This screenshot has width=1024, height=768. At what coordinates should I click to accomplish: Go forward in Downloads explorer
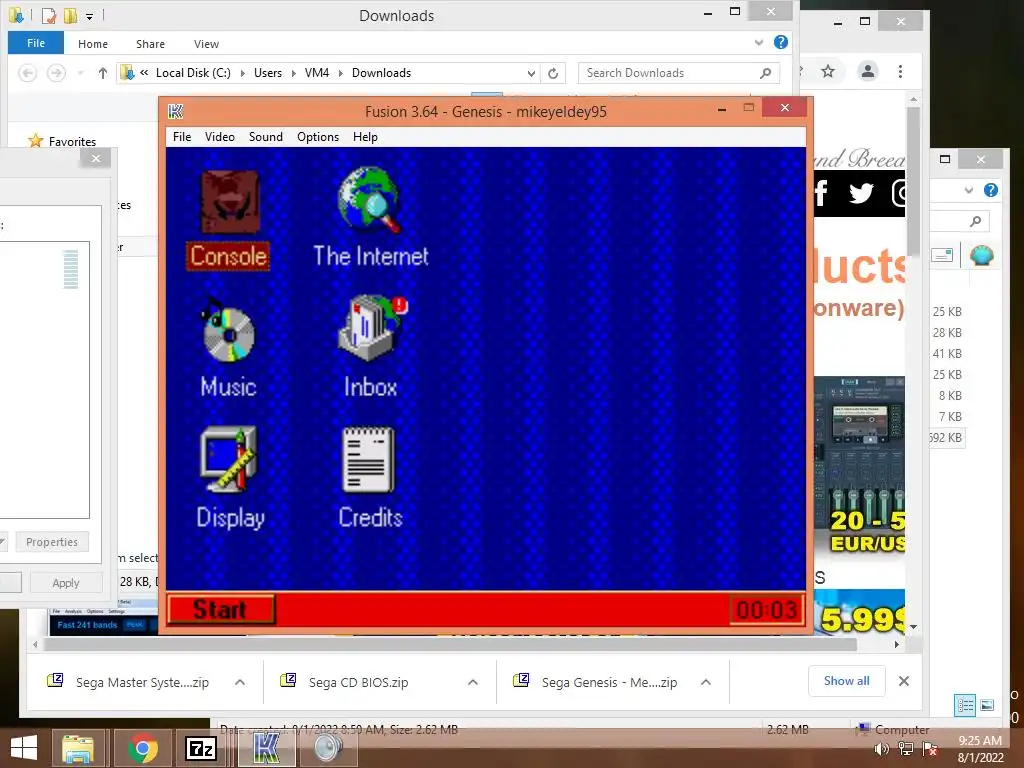coord(56,72)
